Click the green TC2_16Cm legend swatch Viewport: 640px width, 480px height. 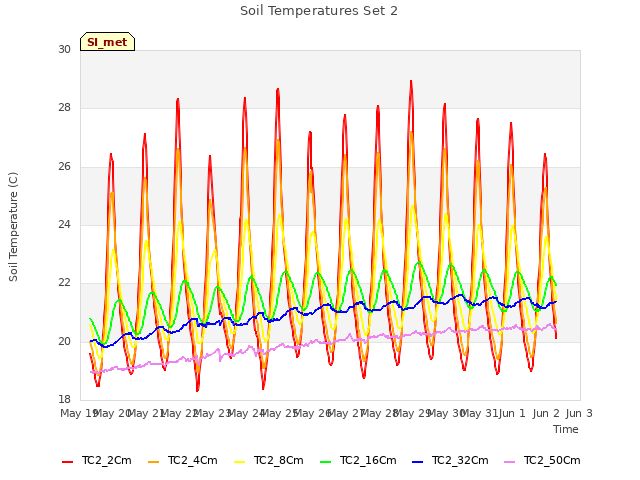click(x=326, y=462)
